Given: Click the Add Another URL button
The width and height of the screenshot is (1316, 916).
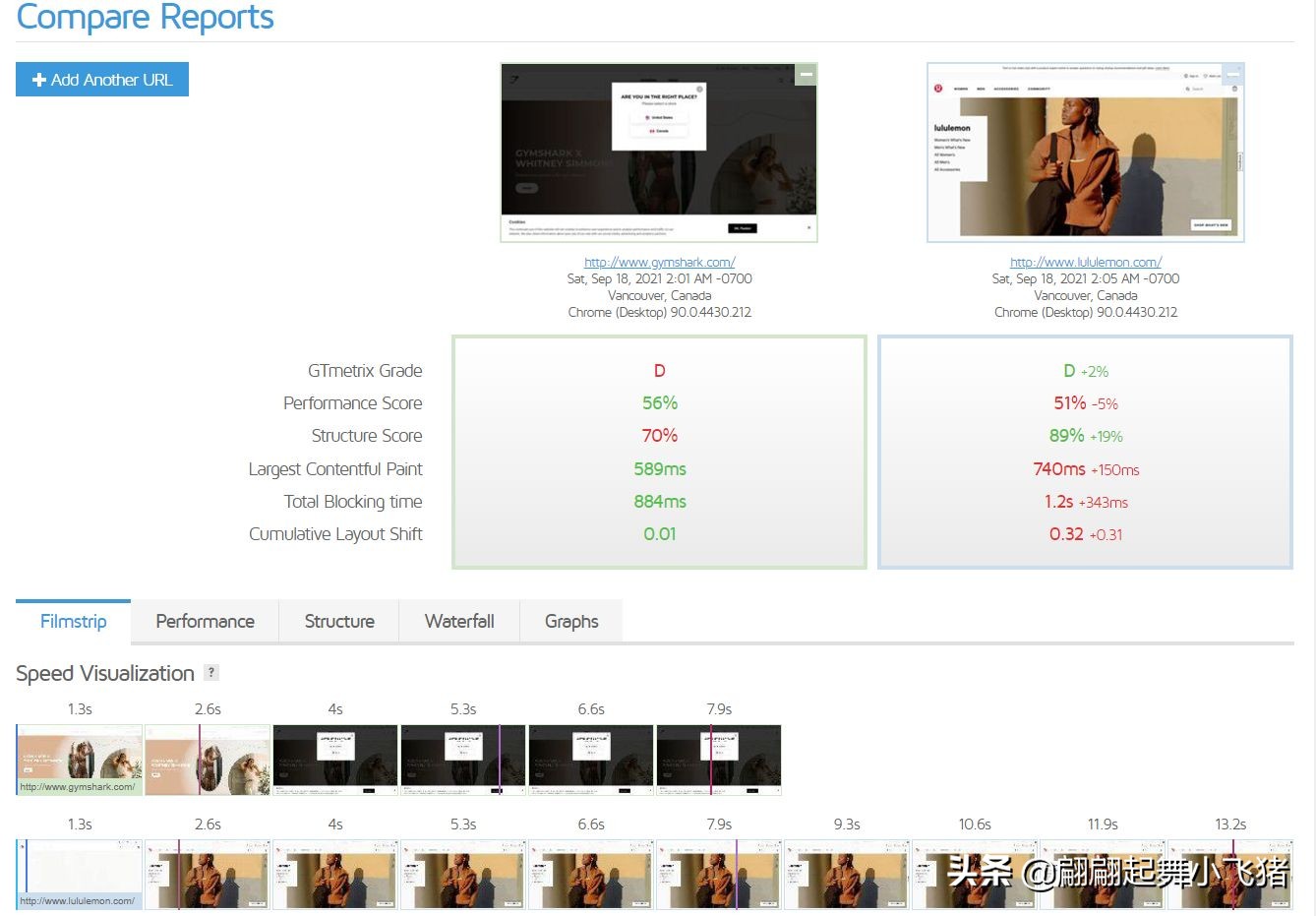Looking at the screenshot, I should 102,80.
